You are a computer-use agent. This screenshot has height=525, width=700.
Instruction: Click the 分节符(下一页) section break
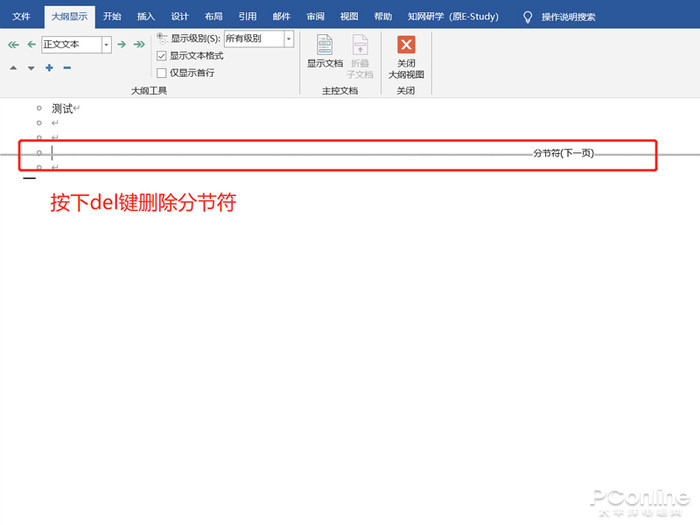point(563,153)
